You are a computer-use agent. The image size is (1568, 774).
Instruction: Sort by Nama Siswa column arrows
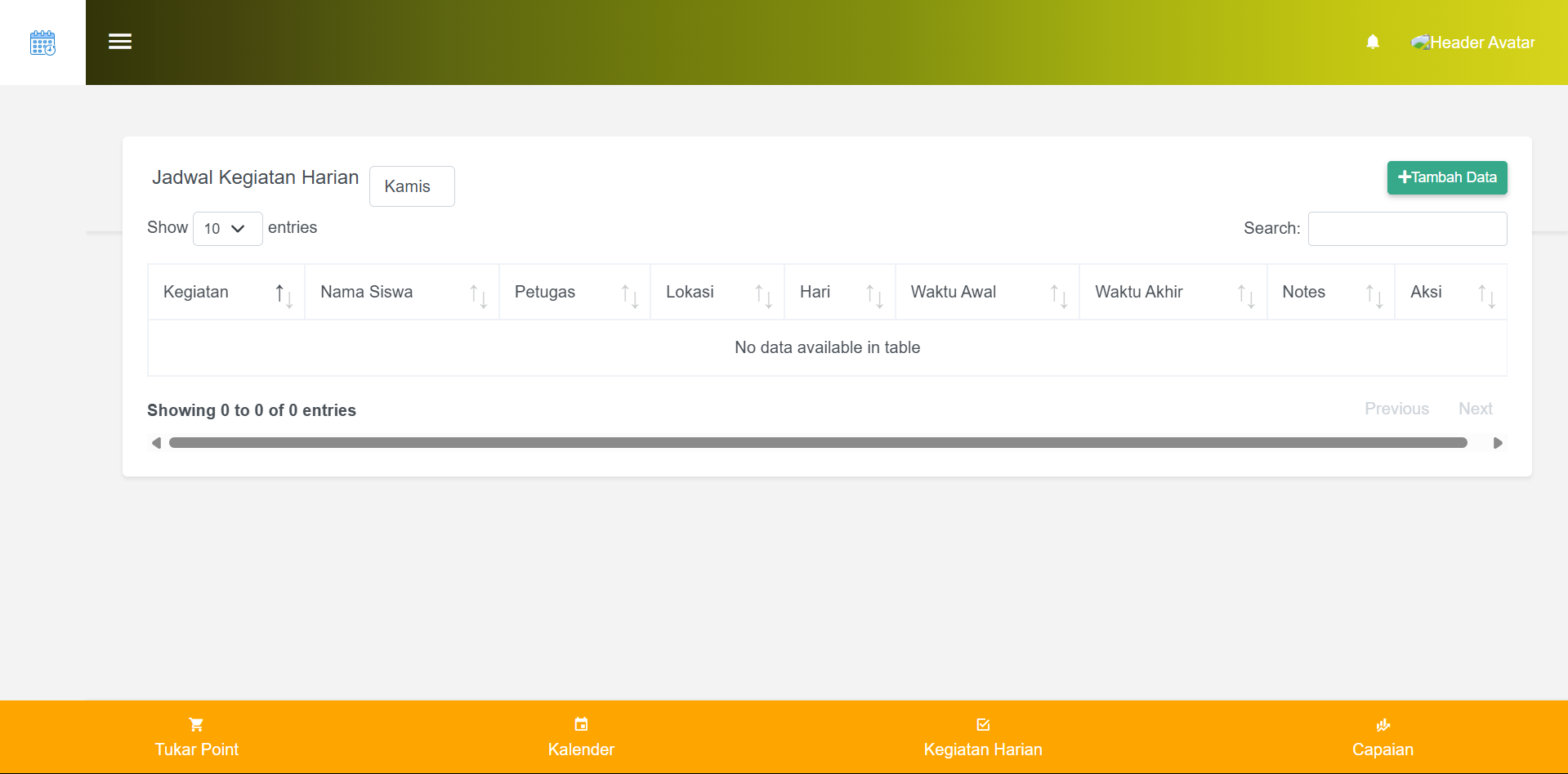tap(478, 294)
